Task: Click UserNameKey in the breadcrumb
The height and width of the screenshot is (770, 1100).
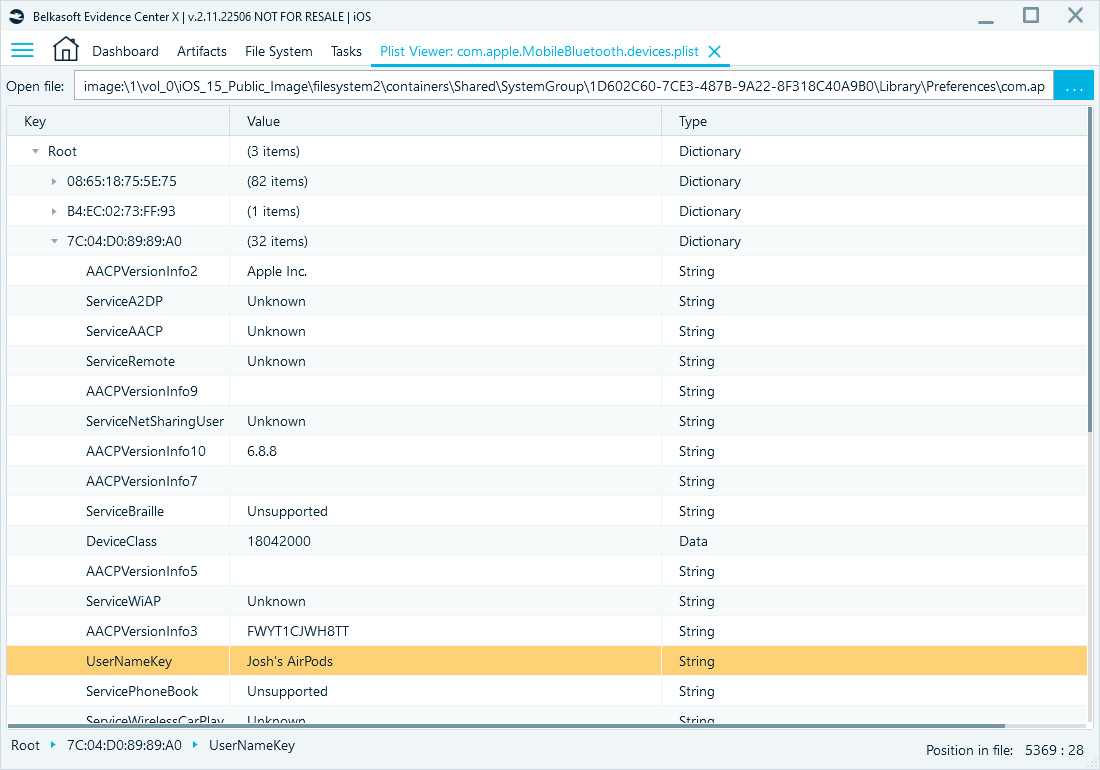Action: [252, 745]
